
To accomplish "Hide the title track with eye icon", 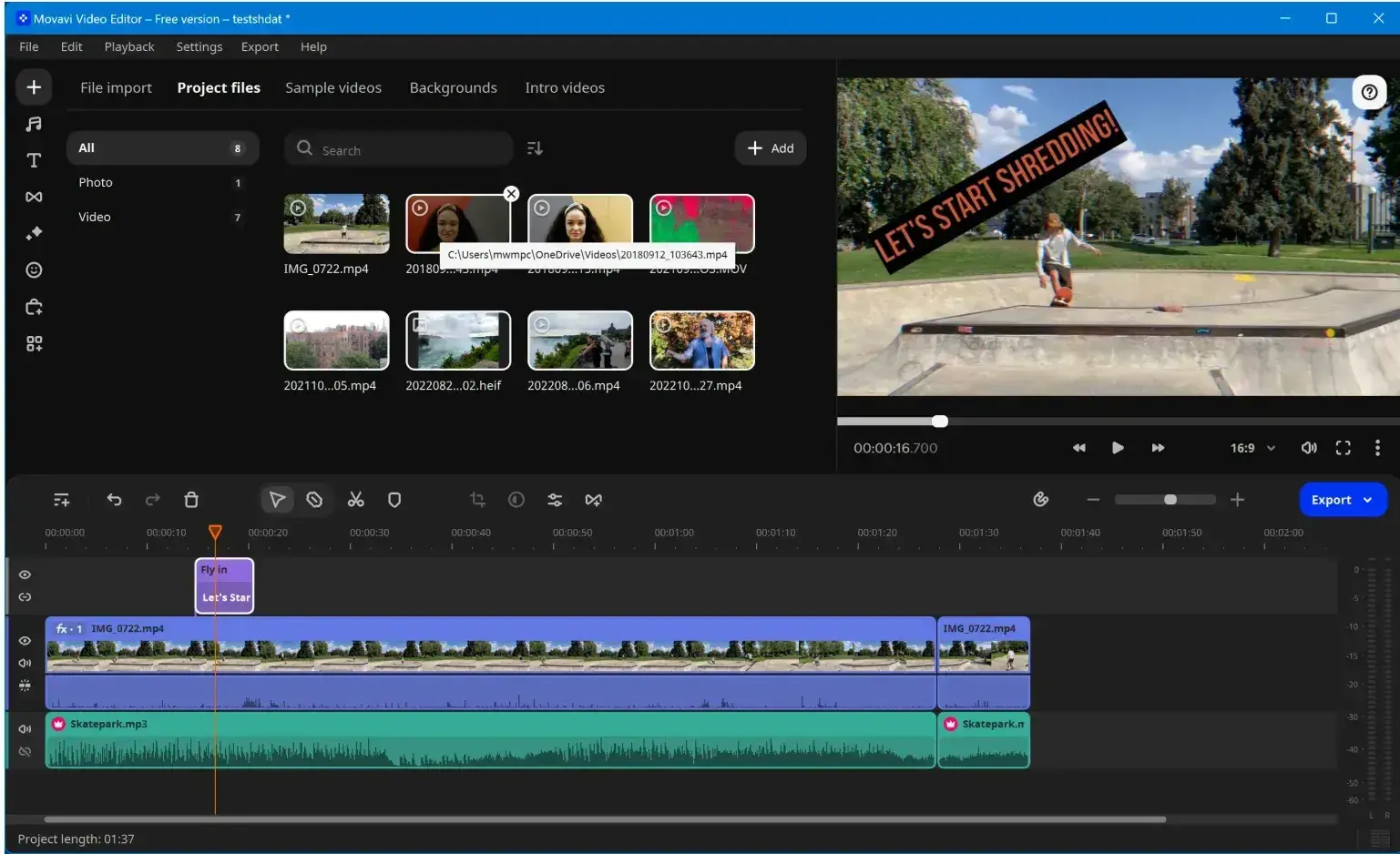I will [x=25, y=574].
